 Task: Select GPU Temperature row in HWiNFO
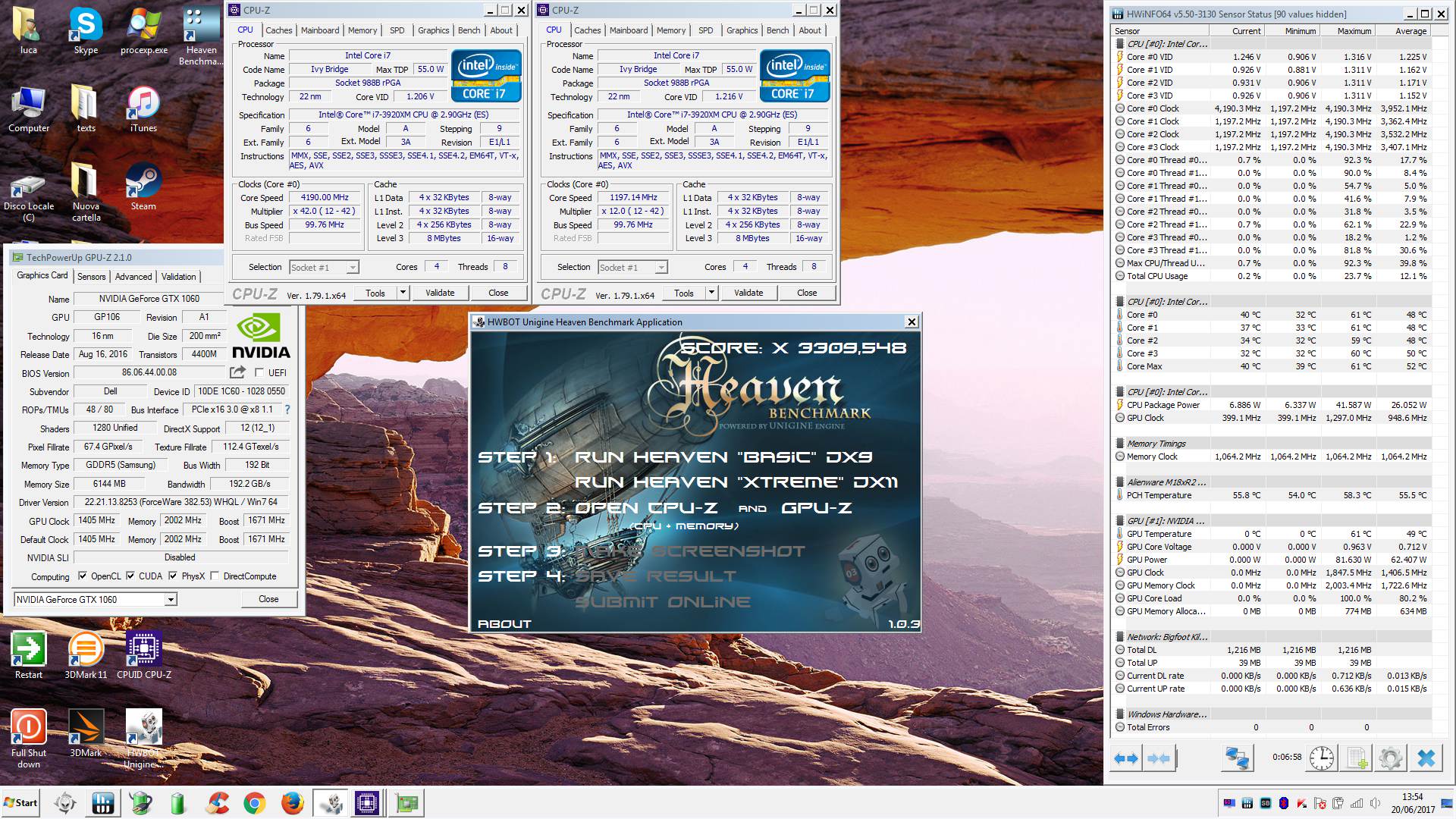coord(1271,534)
